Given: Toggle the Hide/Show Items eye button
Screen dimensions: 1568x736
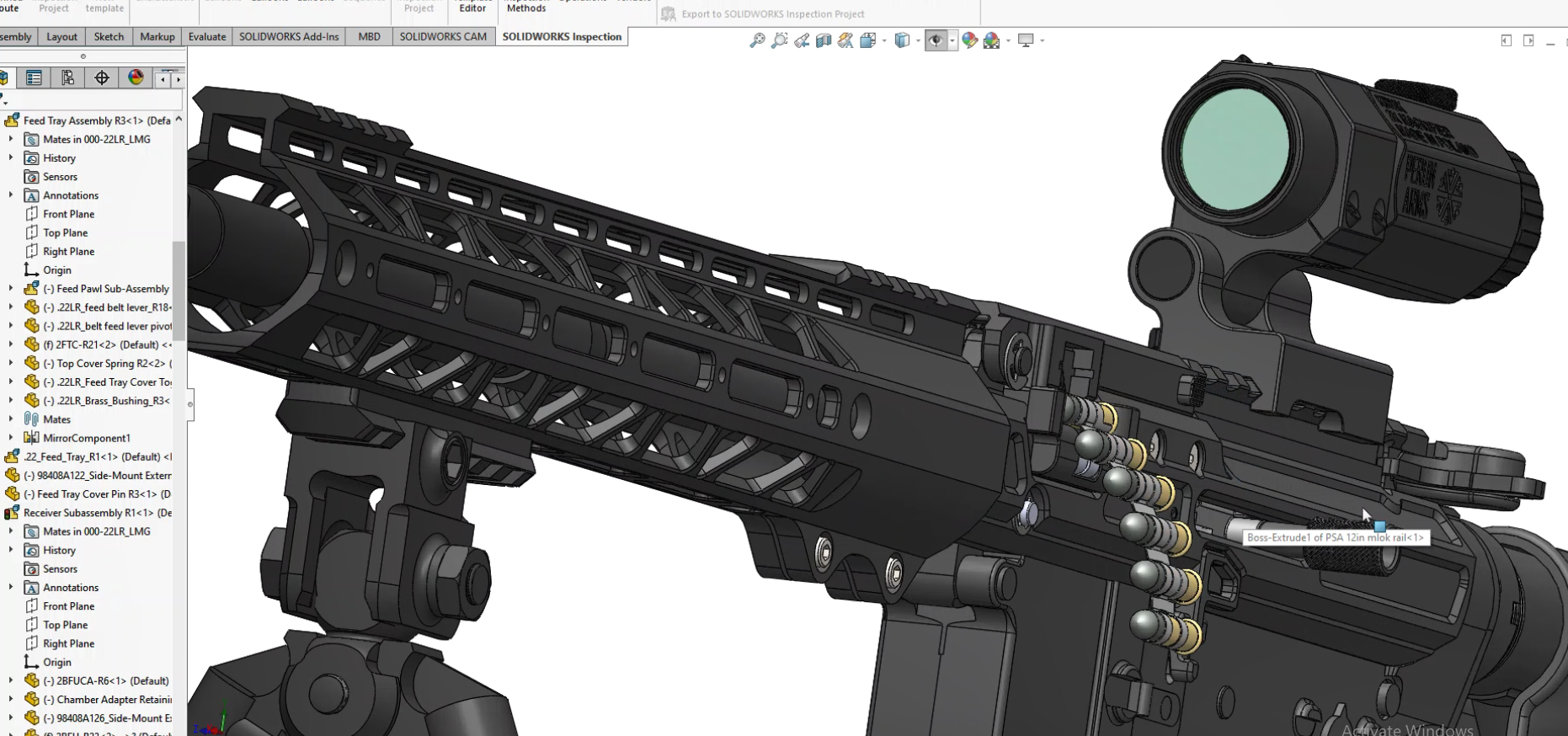Looking at the screenshot, I should (x=935, y=40).
